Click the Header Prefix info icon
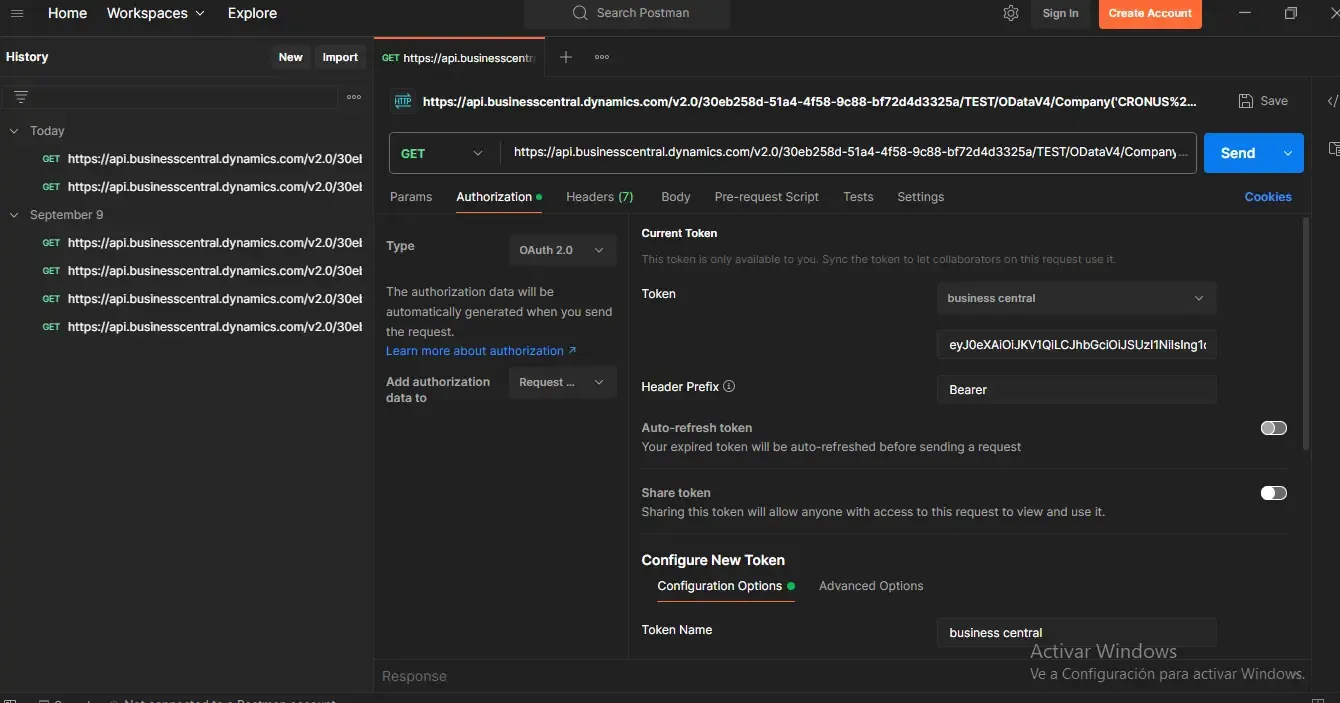1340x703 pixels. coord(729,387)
